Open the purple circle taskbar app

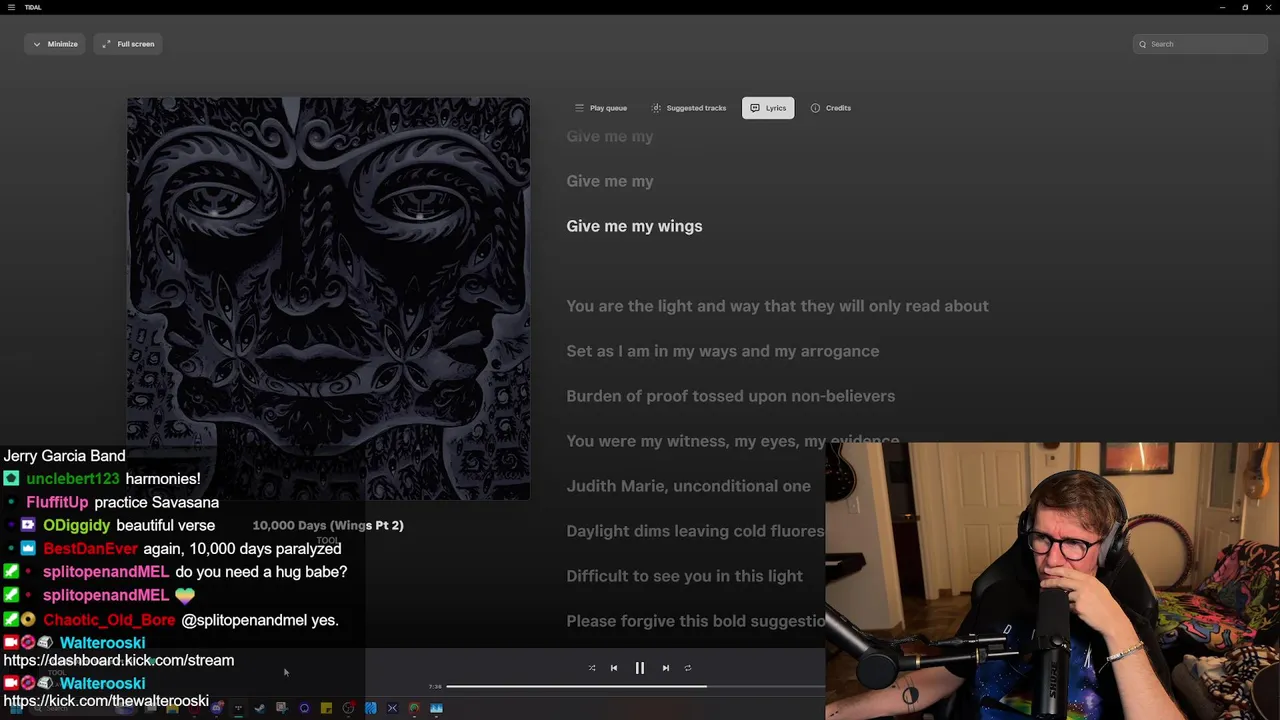point(304,708)
